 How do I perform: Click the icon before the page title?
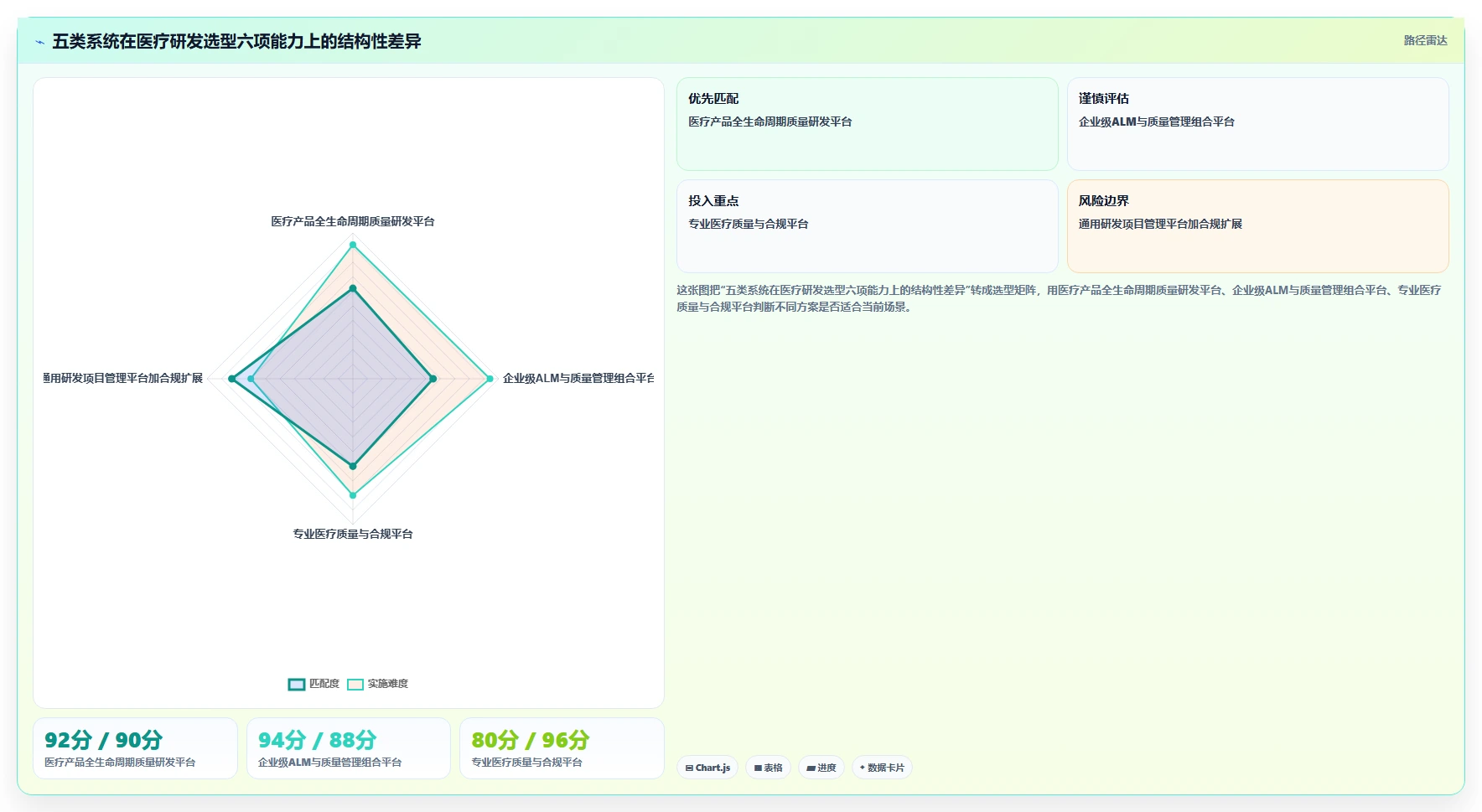coord(39,42)
